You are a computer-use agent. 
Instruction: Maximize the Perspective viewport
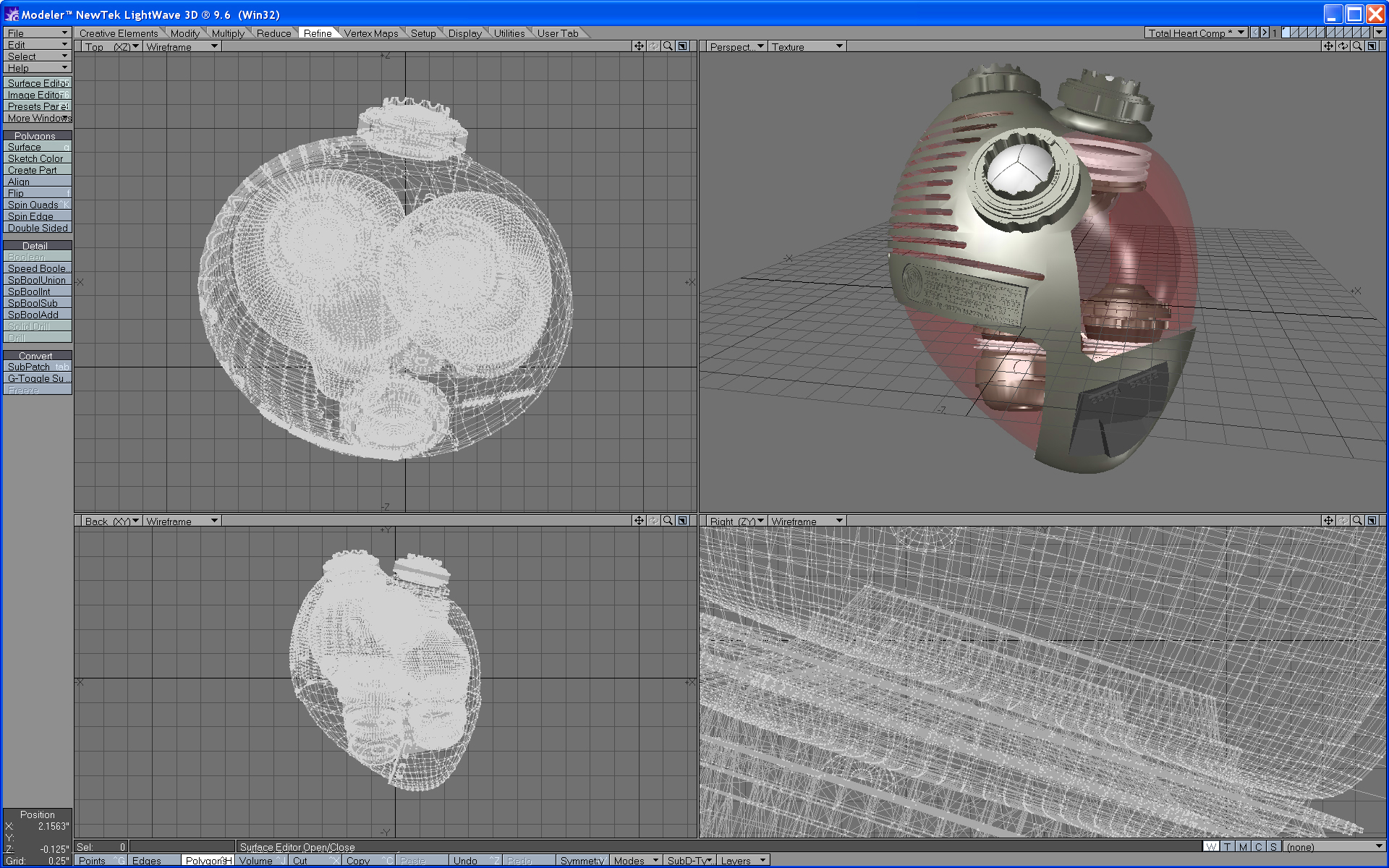click(x=1372, y=46)
